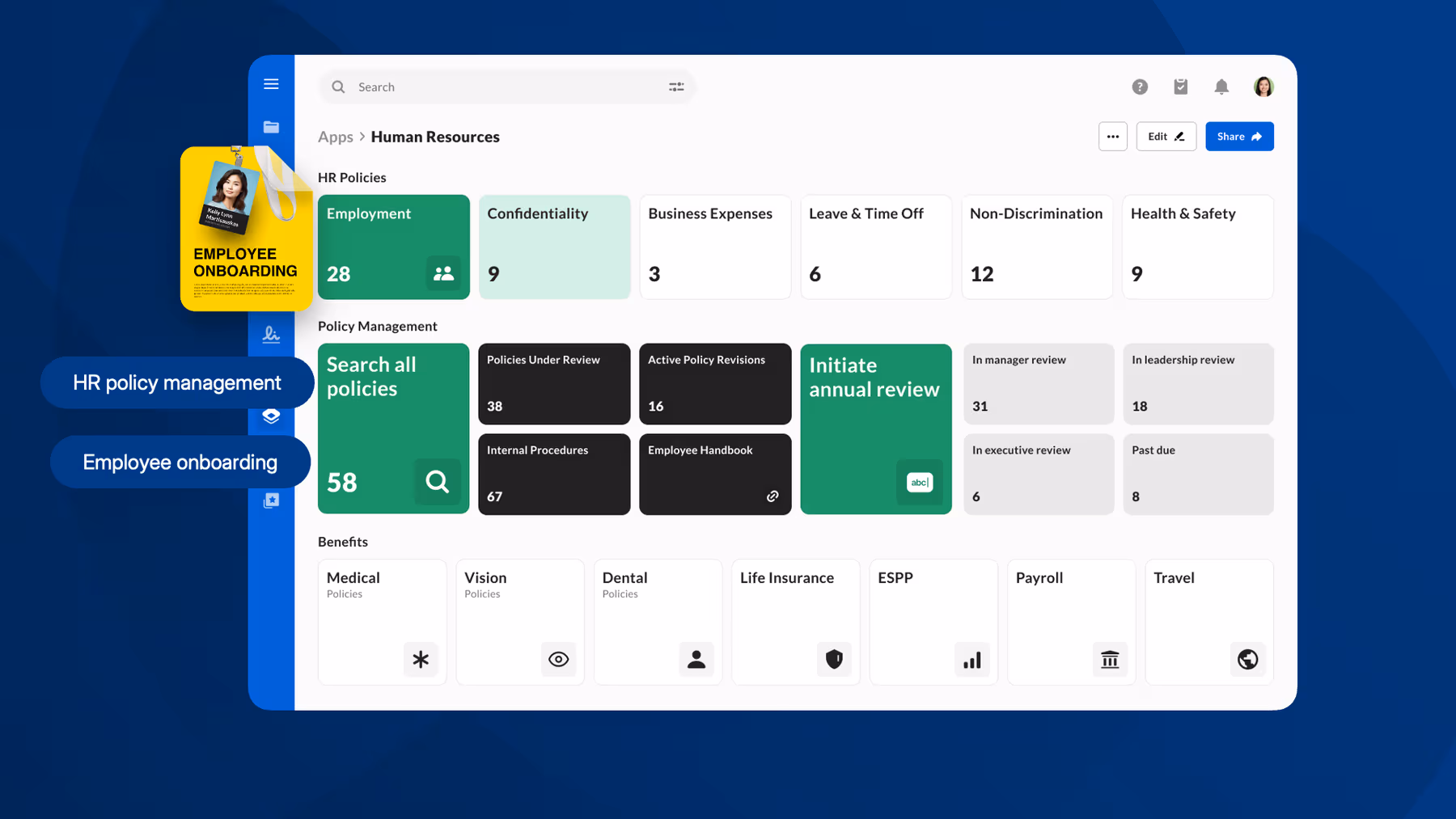Screen dimensions: 1456x819
Task: Click asterisk icon on Medical card
Action: point(421,660)
